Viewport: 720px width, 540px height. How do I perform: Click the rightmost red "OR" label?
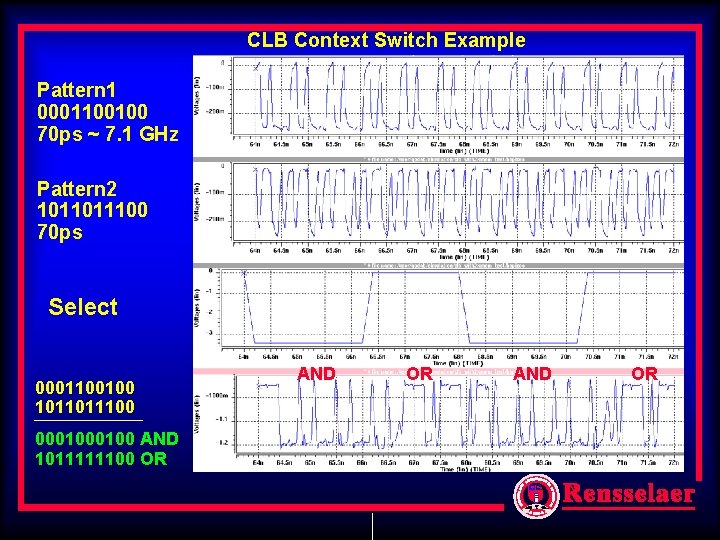point(645,374)
